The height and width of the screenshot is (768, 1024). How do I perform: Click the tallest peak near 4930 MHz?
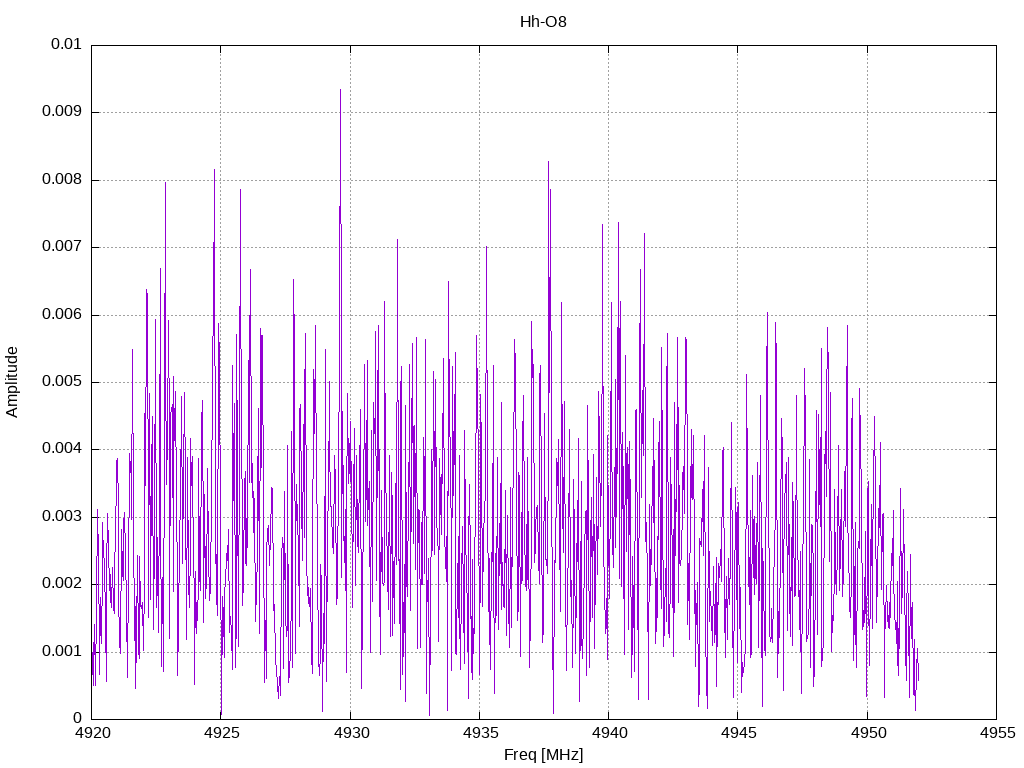[340, 90]
